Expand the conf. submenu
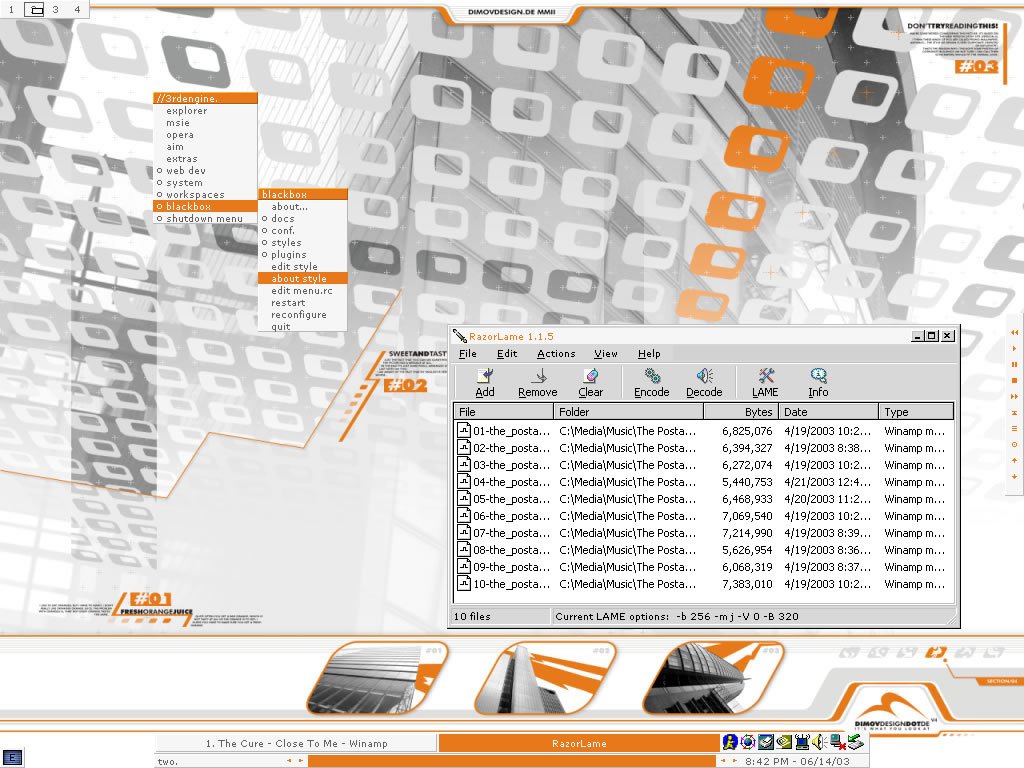This screenshot has width=1024, height=768. (302, 231)
